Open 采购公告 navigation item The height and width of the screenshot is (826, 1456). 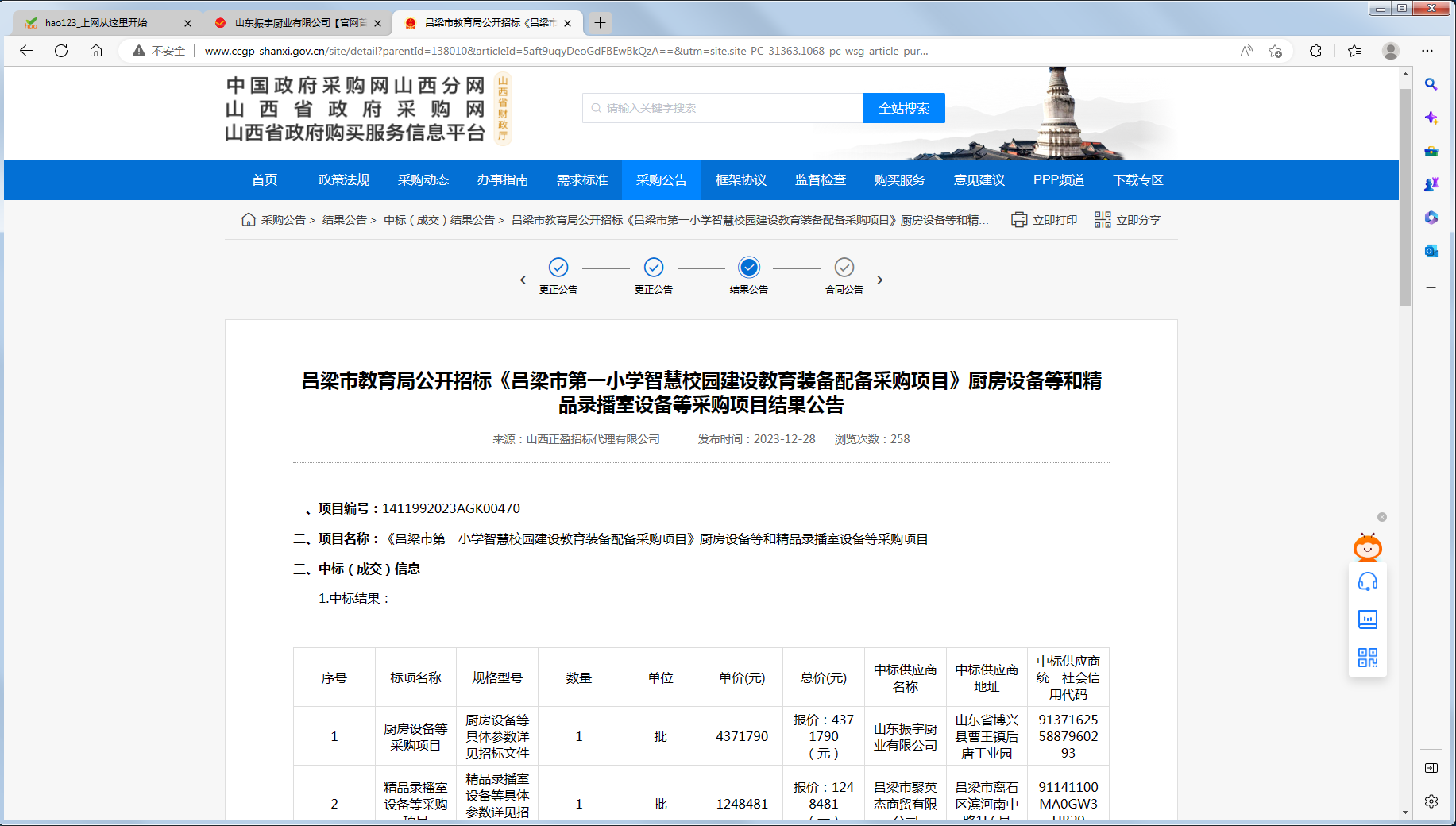(x=662, y=180)
